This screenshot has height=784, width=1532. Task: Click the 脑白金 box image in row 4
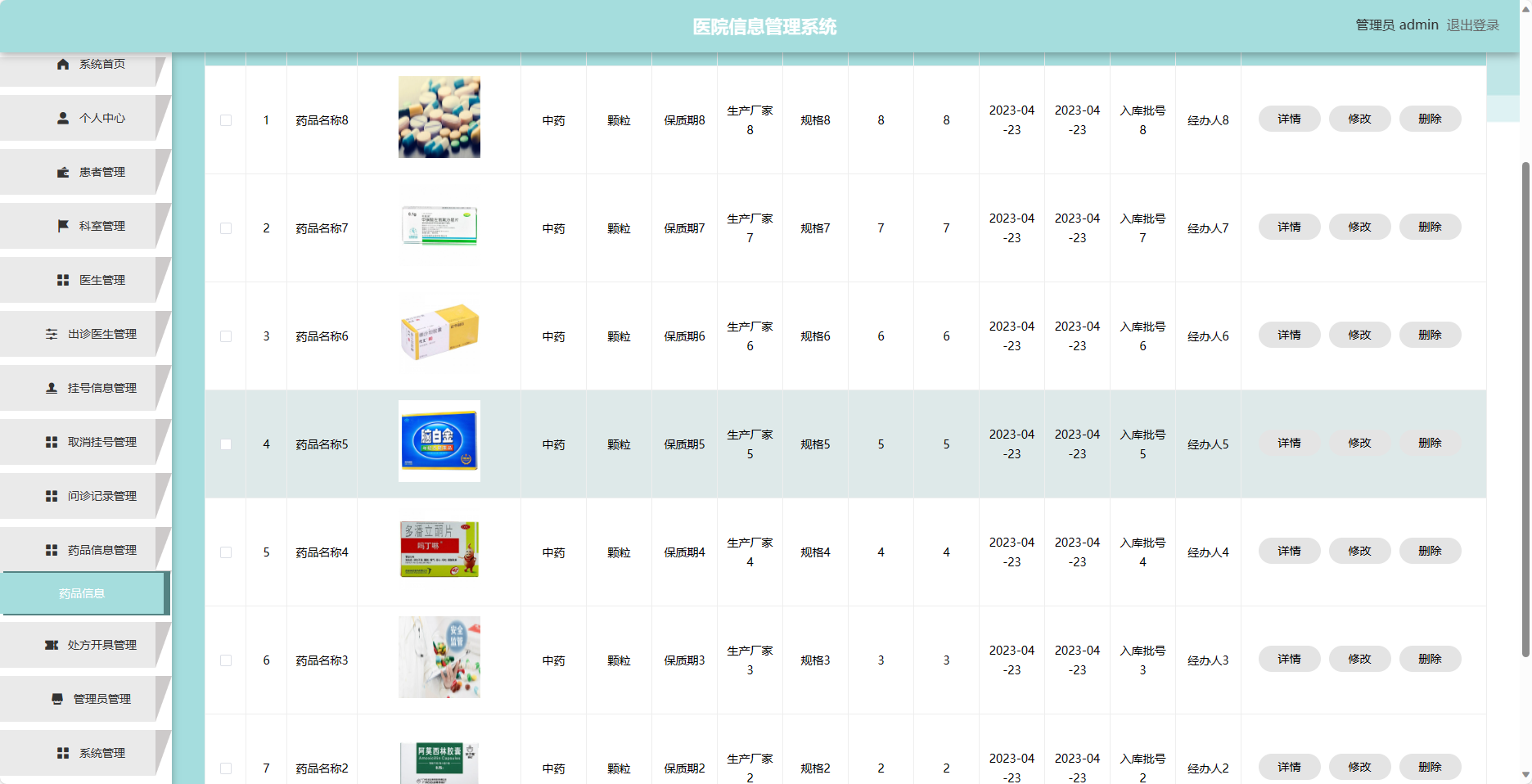point(439,441)
